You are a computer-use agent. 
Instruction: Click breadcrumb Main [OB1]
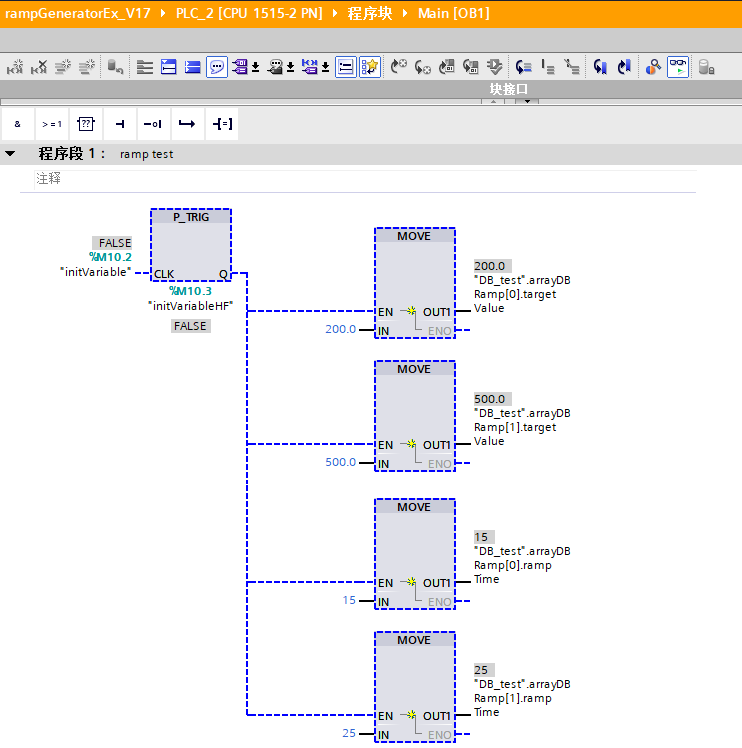pos(454,13)
